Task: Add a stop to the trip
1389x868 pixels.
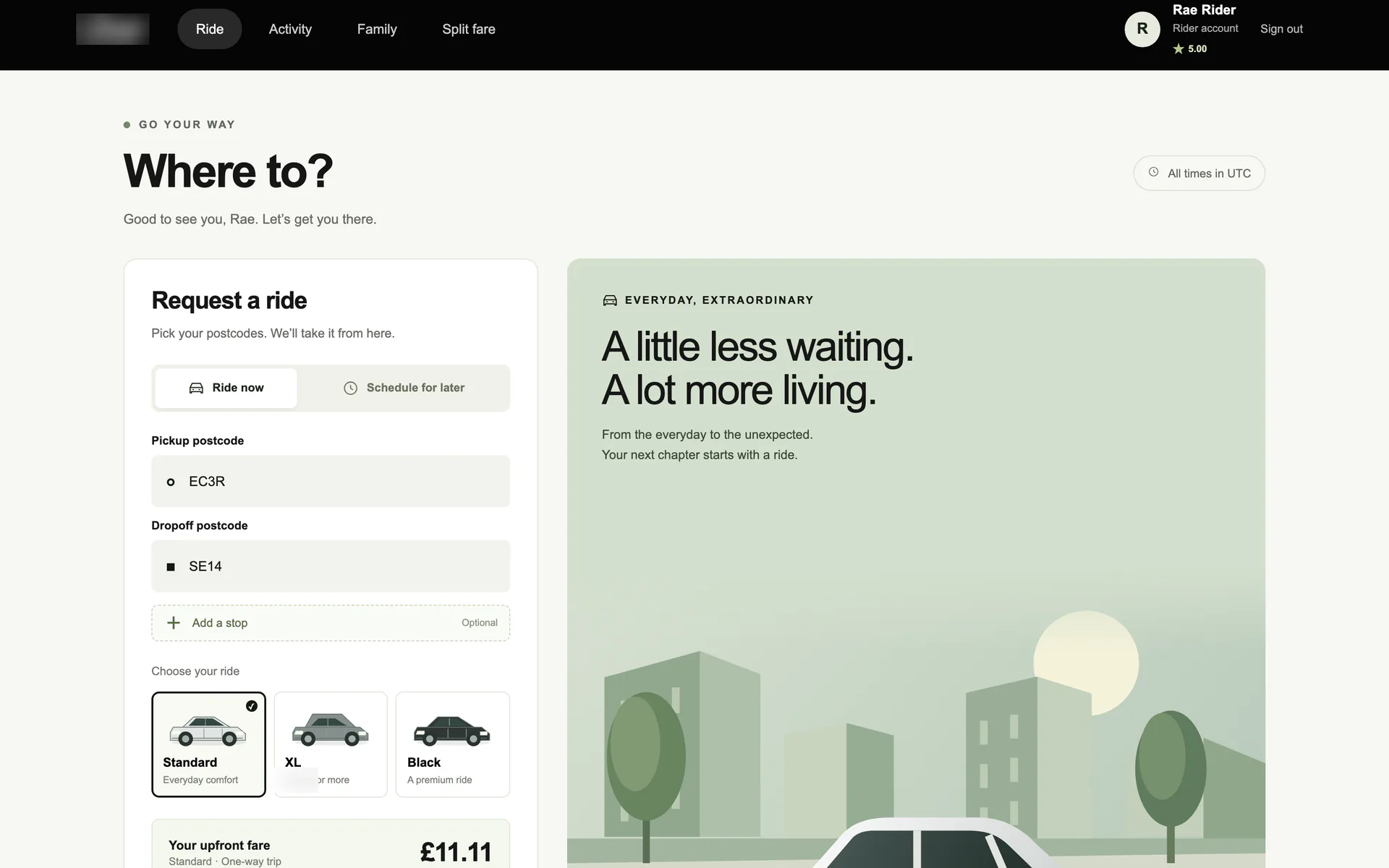Action: pyautogui.click(x=331, y=623)
